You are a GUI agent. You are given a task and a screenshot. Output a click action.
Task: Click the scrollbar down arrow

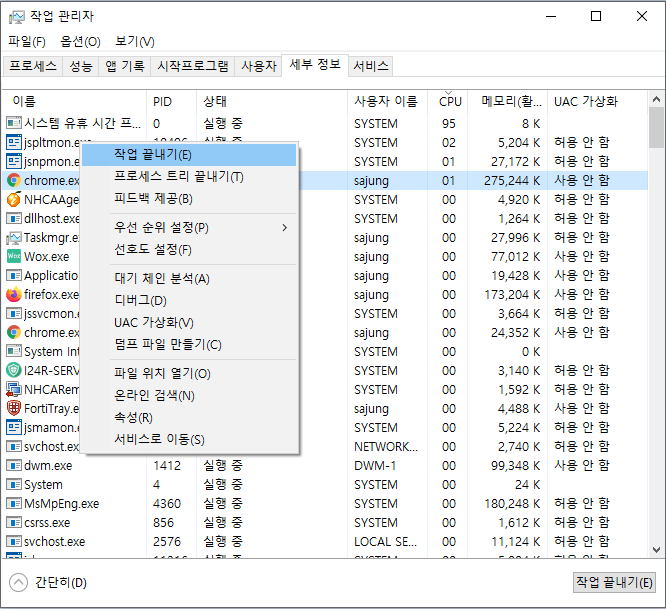(x=656, y=550)
